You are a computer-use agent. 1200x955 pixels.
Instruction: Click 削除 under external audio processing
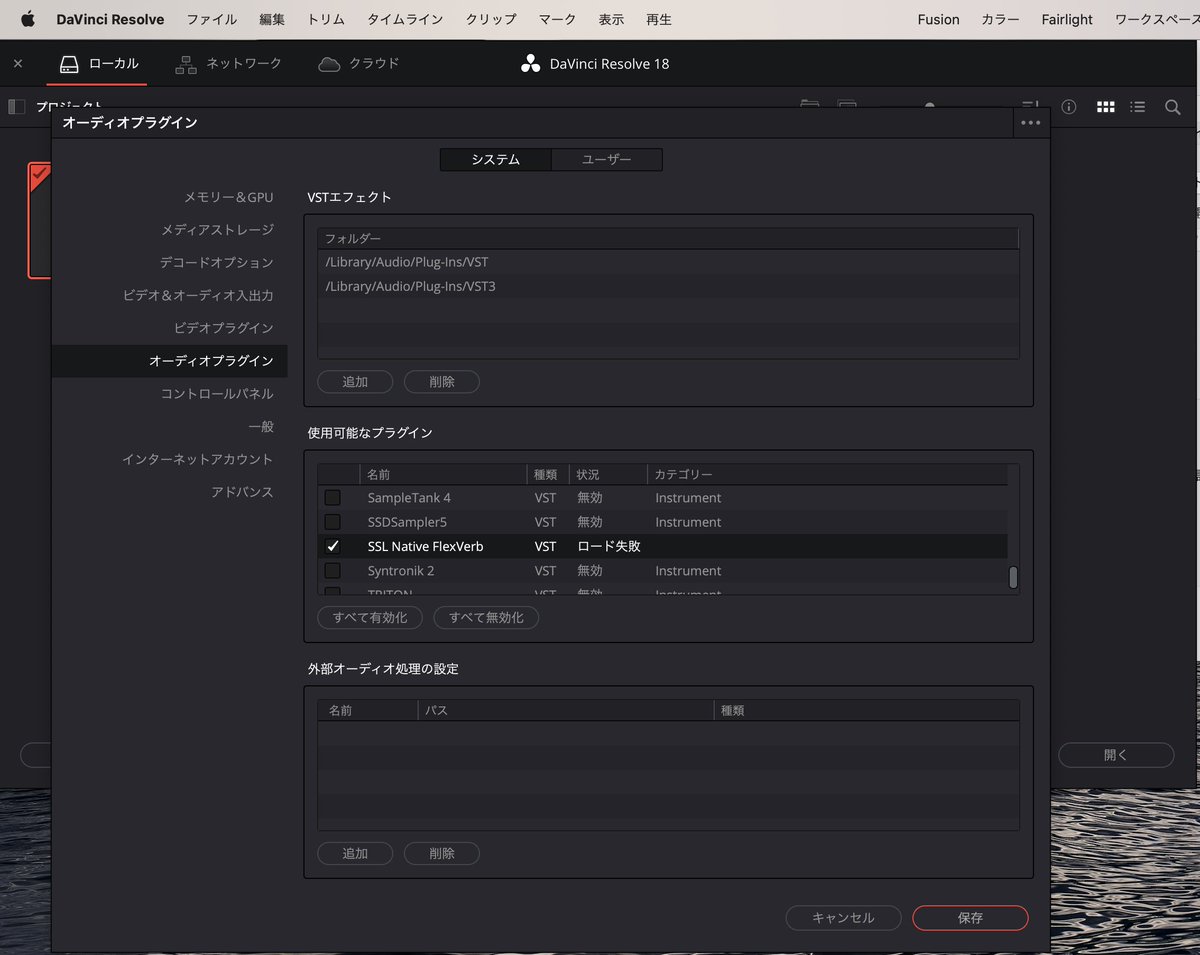442,854
